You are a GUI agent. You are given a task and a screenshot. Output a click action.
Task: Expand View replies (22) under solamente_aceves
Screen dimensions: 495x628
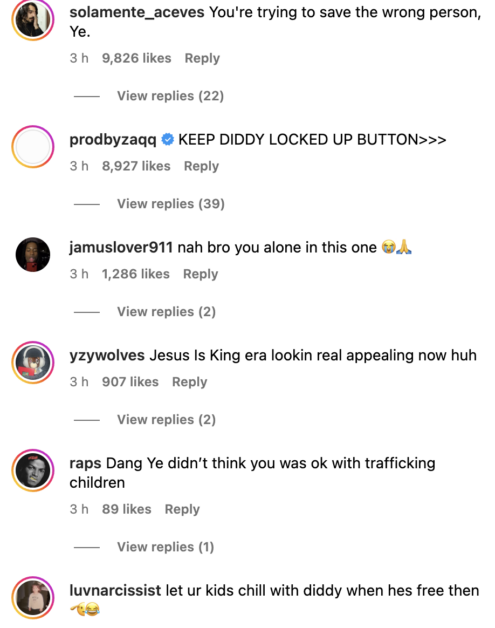pos(170,96)
